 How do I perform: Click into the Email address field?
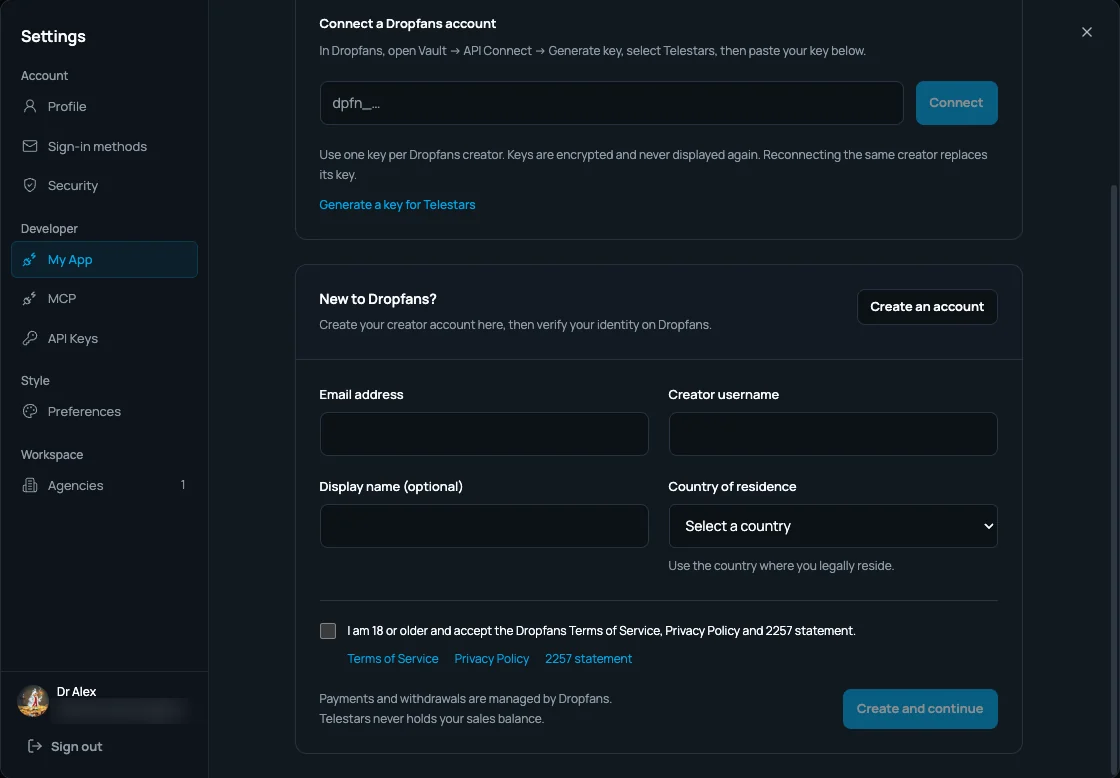click(484, 434)
